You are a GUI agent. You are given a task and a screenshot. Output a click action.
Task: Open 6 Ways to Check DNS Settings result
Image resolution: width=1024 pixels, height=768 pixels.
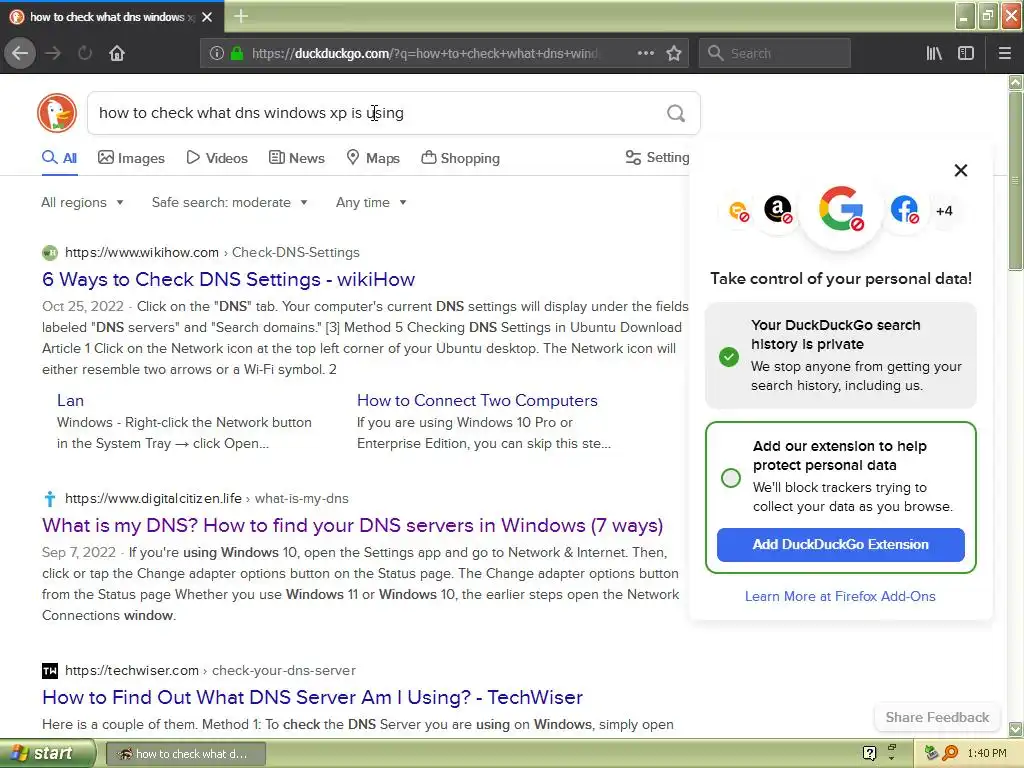click(x=229, y=280)
